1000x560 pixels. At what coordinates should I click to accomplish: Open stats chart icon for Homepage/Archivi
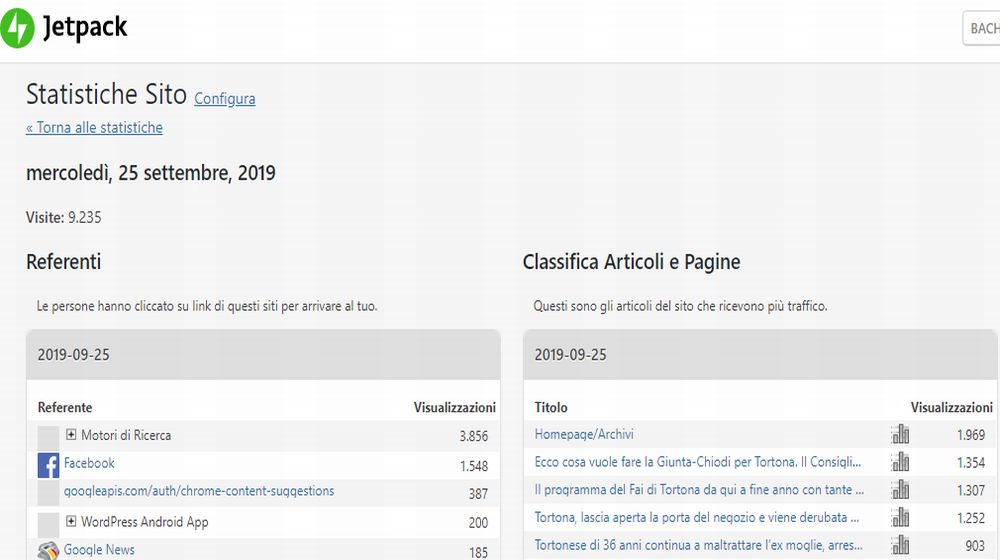click(901, 435)
